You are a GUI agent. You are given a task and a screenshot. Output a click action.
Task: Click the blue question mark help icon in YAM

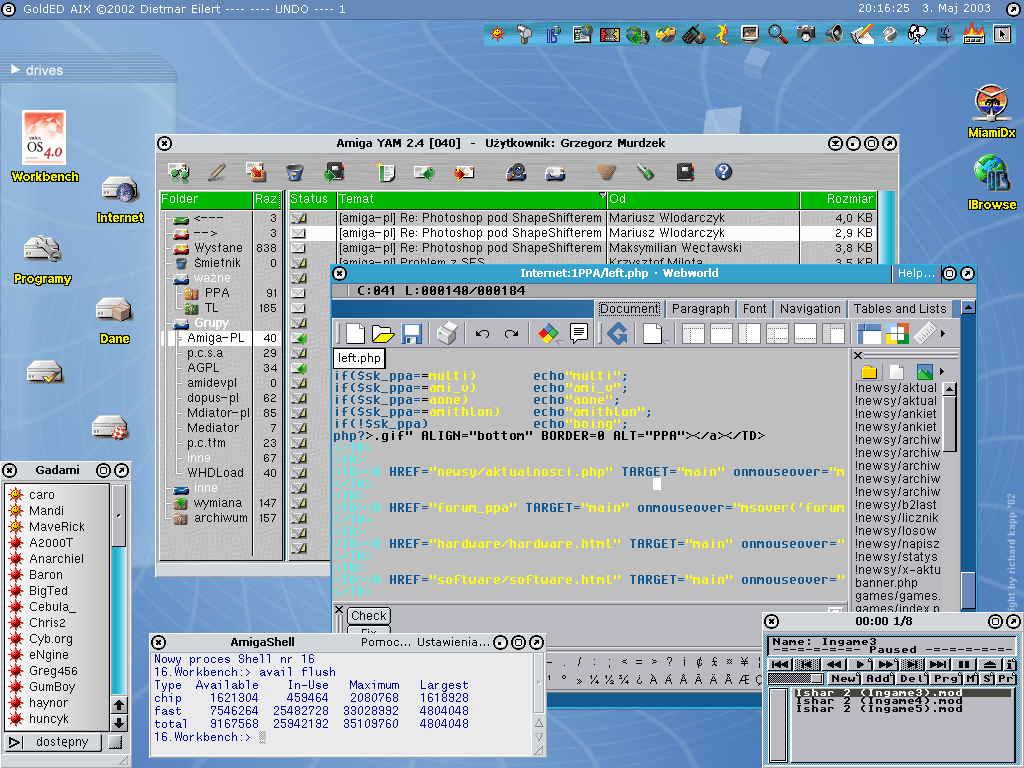point(723,172)
